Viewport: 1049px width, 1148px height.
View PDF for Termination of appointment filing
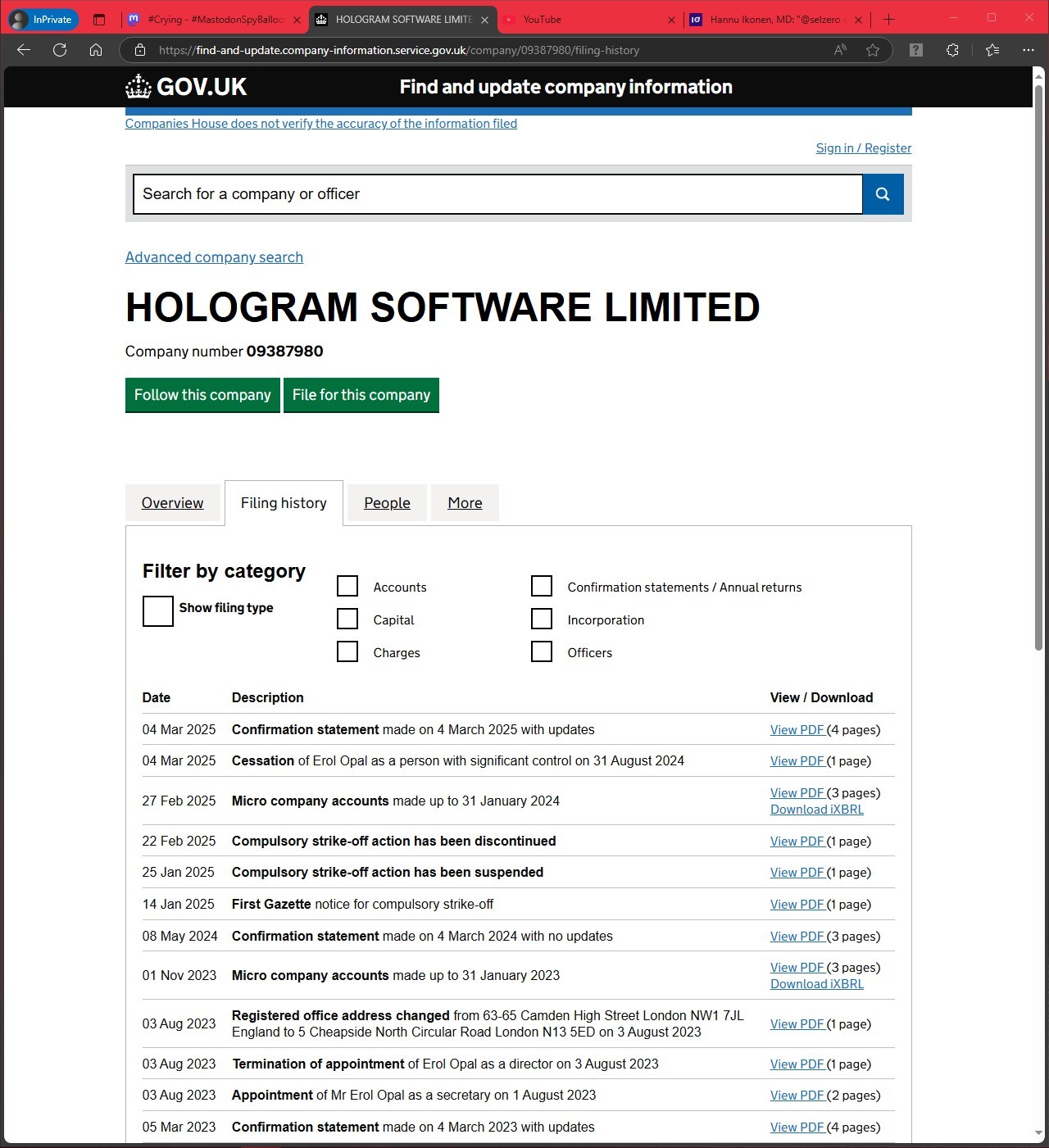click(x=797, y=1064)
